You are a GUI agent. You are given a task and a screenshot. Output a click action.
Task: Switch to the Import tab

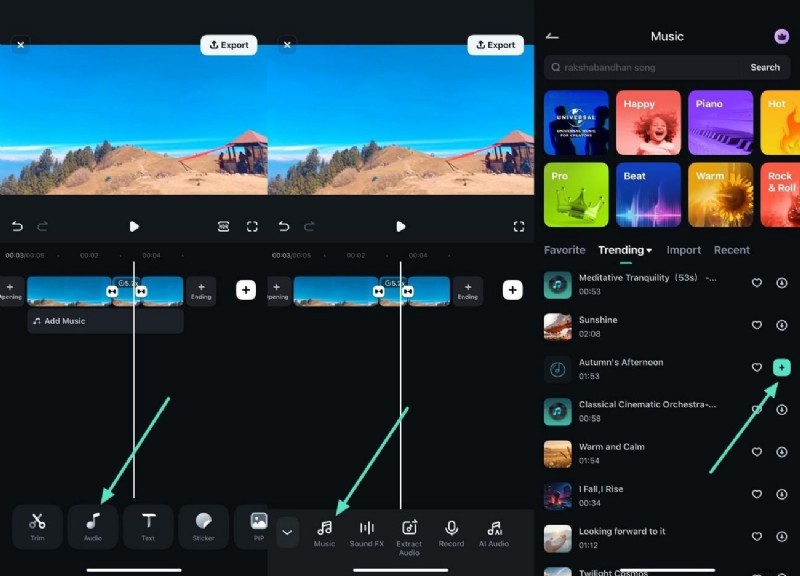coord(684,250)
